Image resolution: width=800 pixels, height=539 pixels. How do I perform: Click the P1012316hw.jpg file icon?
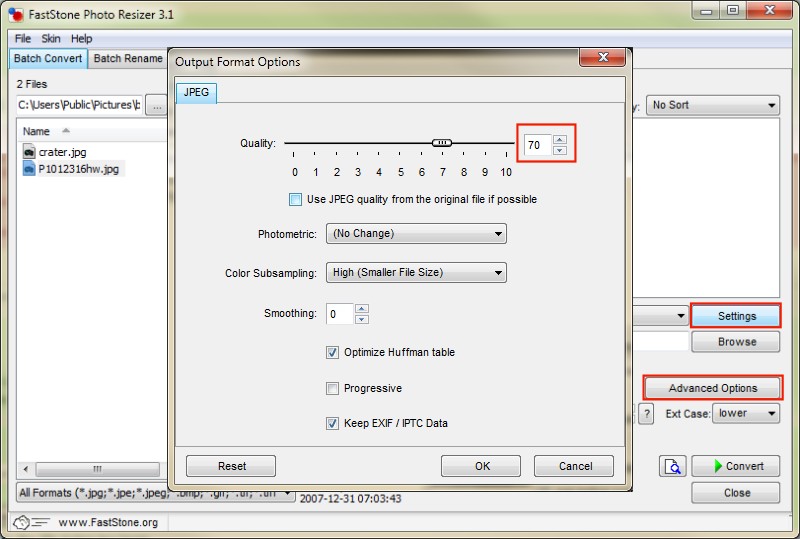tap(29, 168)
